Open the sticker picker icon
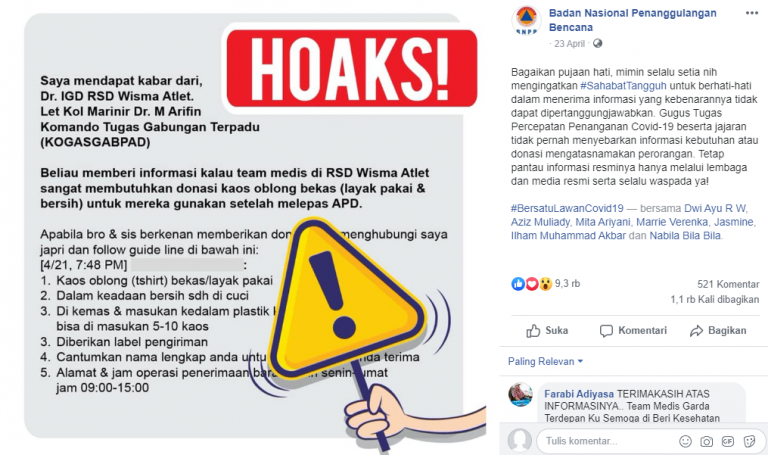 pos(749,441)
